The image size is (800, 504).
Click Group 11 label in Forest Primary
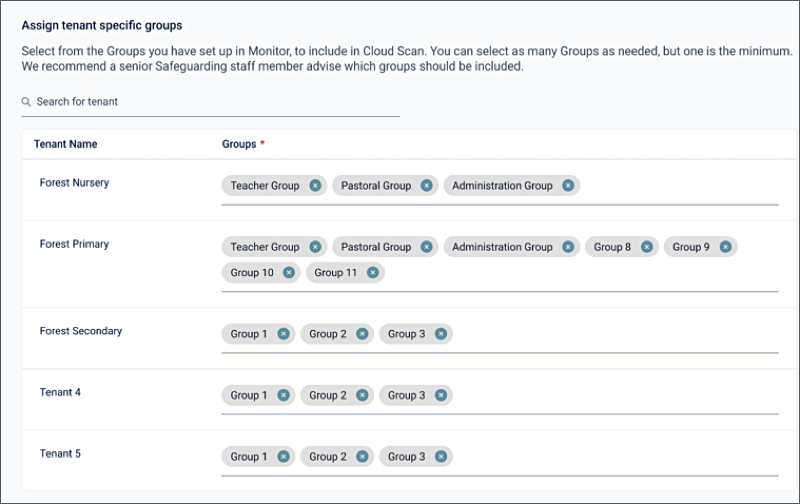click(x=336, y=272)
